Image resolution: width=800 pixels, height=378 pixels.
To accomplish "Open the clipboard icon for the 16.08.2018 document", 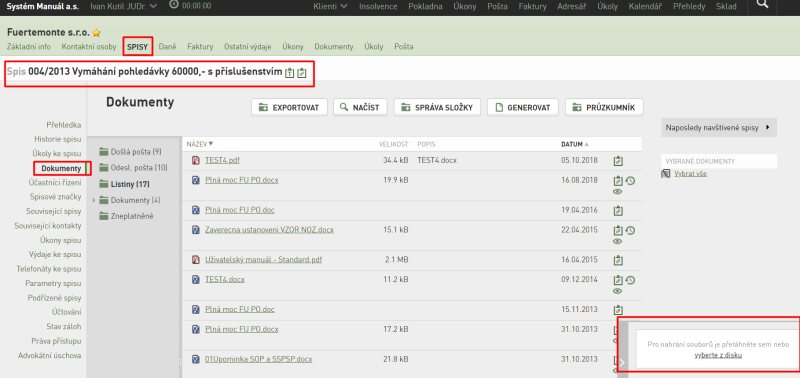I will point(618,181).
